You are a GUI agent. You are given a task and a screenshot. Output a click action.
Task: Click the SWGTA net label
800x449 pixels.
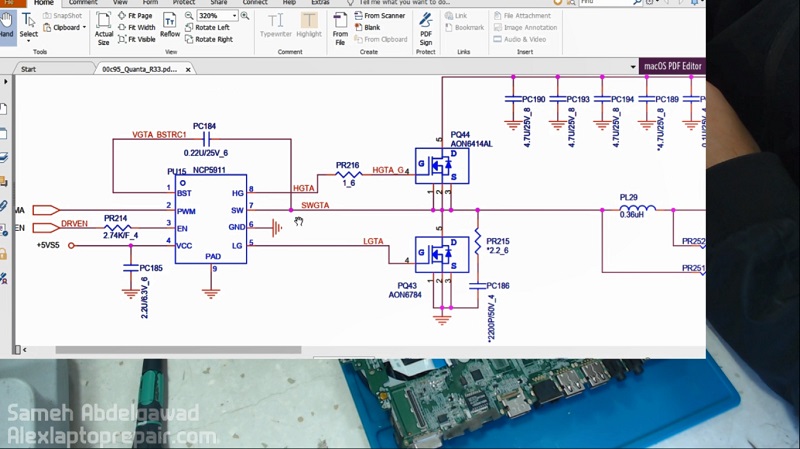[x=315, y=205]
